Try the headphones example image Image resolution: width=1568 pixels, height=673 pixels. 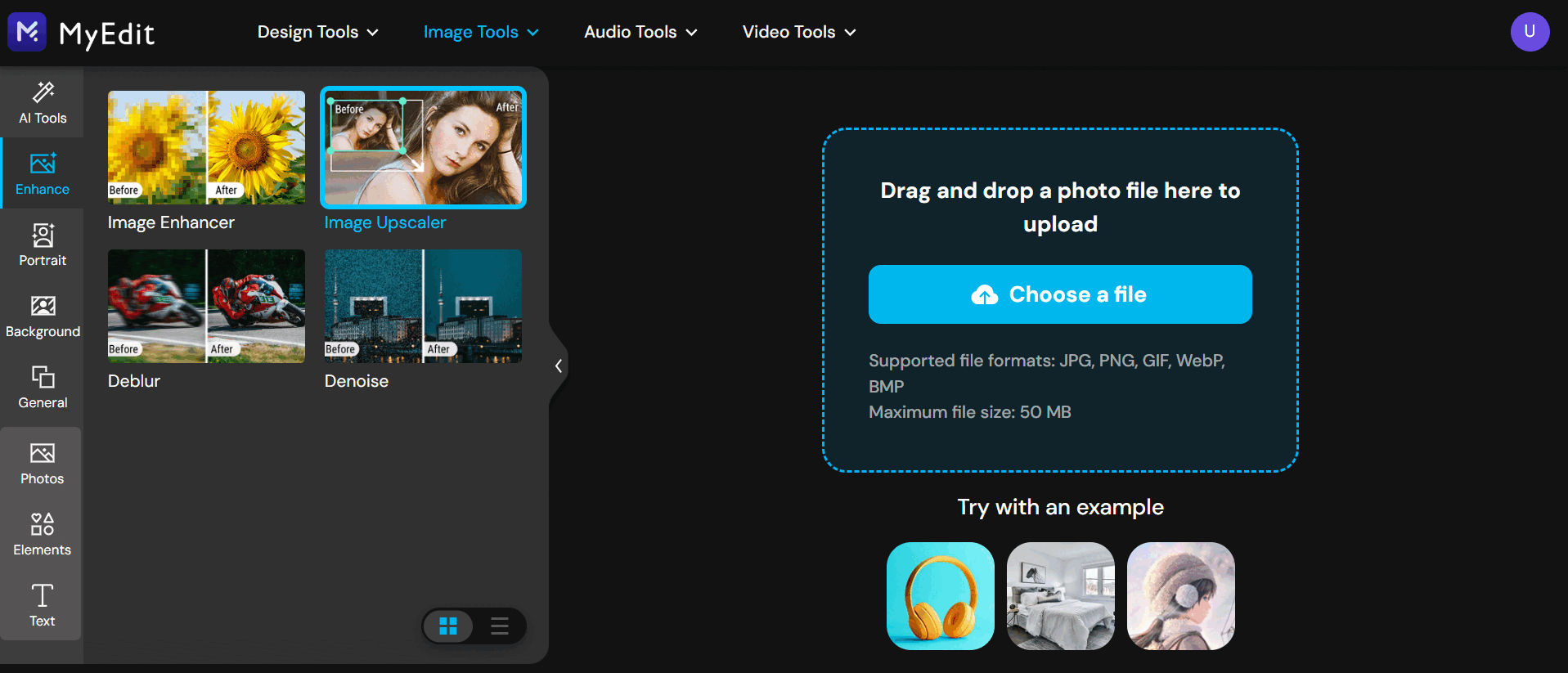pos(941,596)
